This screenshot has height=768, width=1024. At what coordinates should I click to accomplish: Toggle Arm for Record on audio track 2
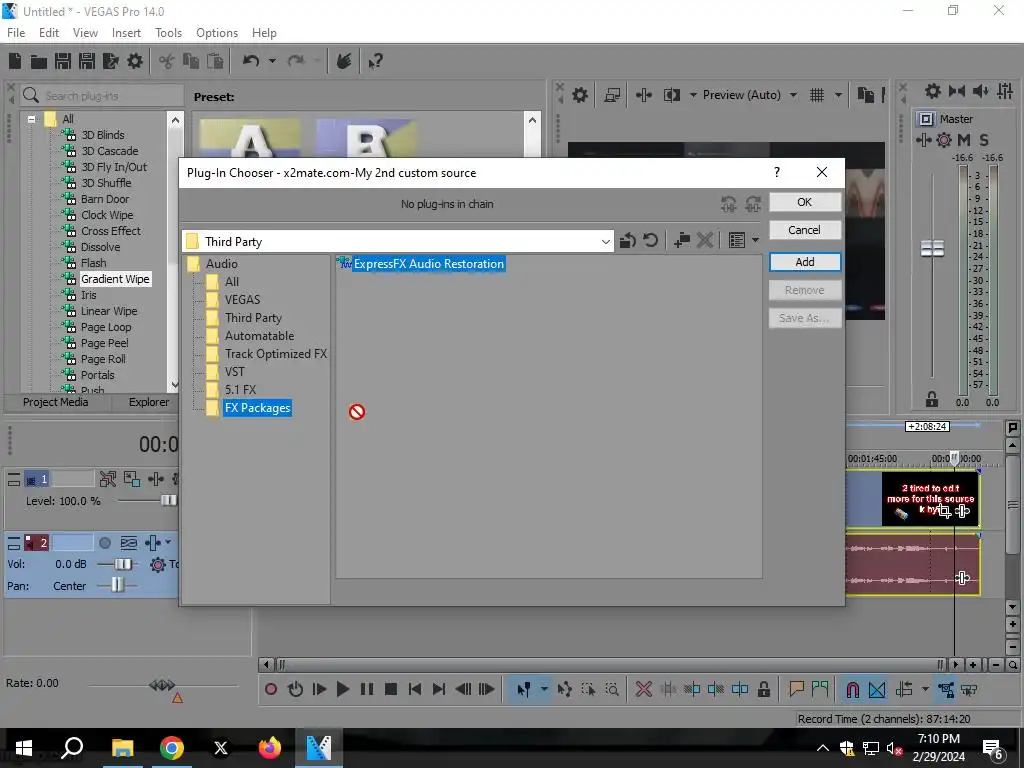(104, 543)
